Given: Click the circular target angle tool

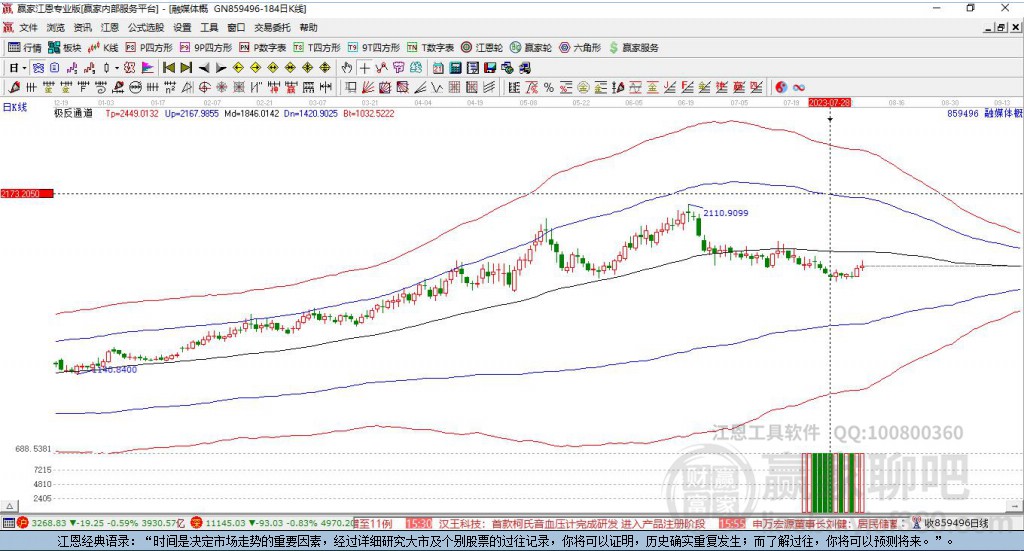Looking at the screenshot, I should pos(204,87).
